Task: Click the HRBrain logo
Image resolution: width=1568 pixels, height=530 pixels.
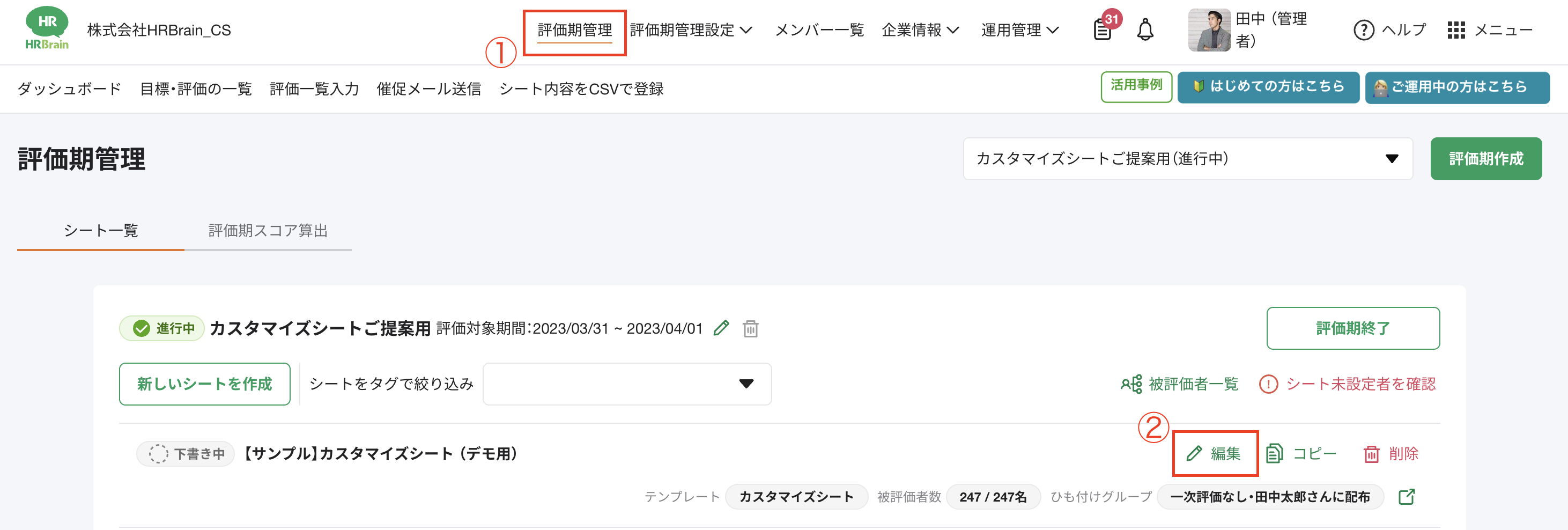Action: pyautogui.click(x=47, y=27)
